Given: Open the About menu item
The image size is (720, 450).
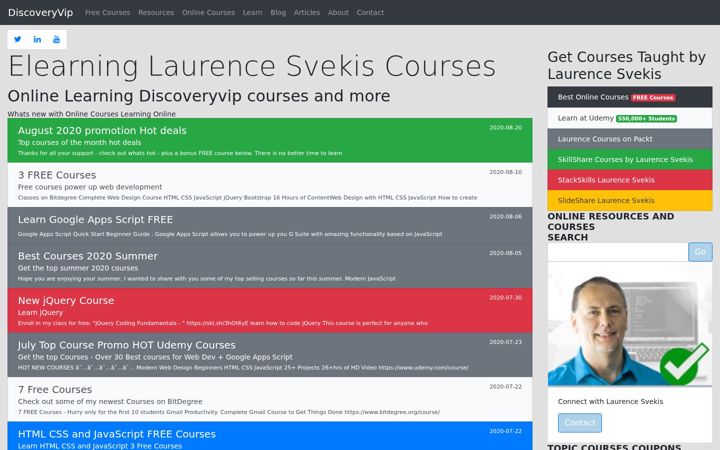Looking at the screenshot, I should coord(338,12).
